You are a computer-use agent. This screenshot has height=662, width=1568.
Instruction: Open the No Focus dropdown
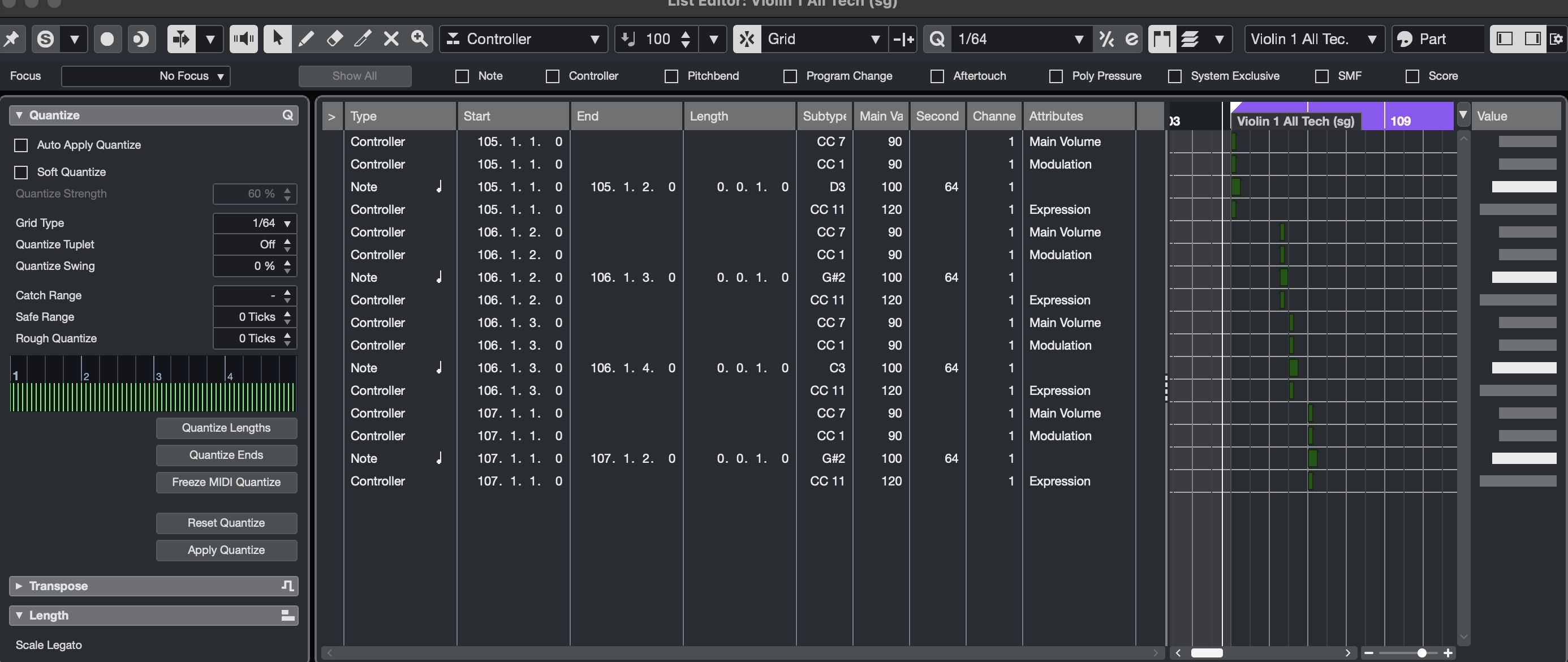146,76
